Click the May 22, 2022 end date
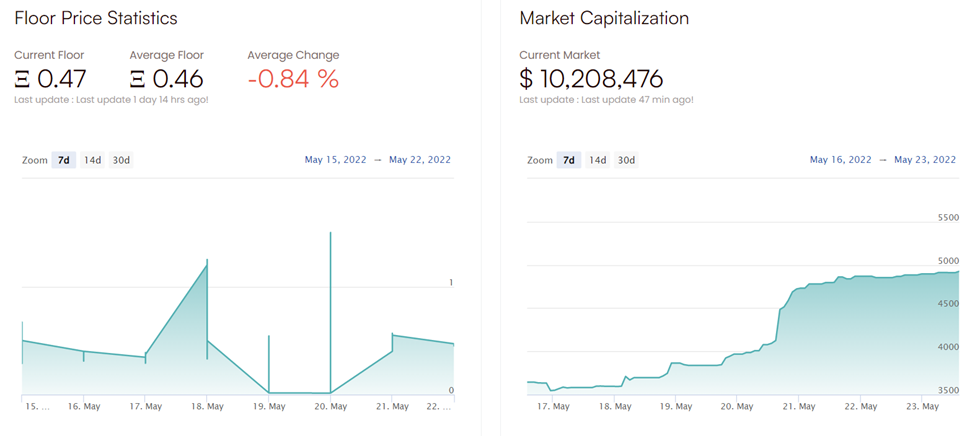 420,160
